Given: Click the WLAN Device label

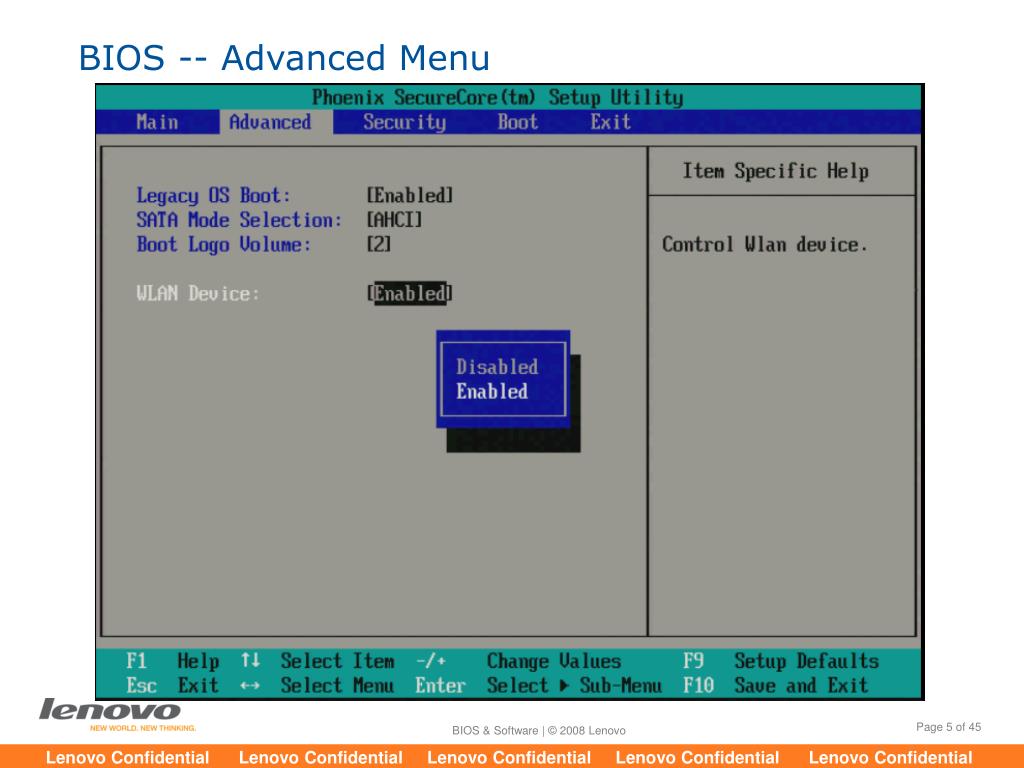Looking at the screenshot, I should tap(198, 294).
